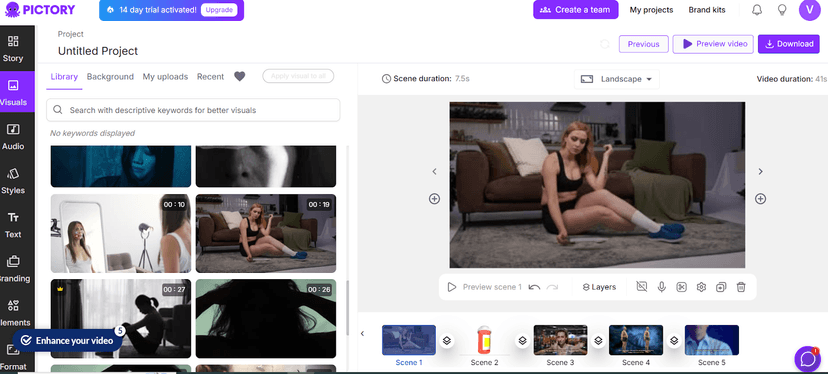Choose the 00:26 hair silhouette clip

pyautogui.click(x=266, y=319)
